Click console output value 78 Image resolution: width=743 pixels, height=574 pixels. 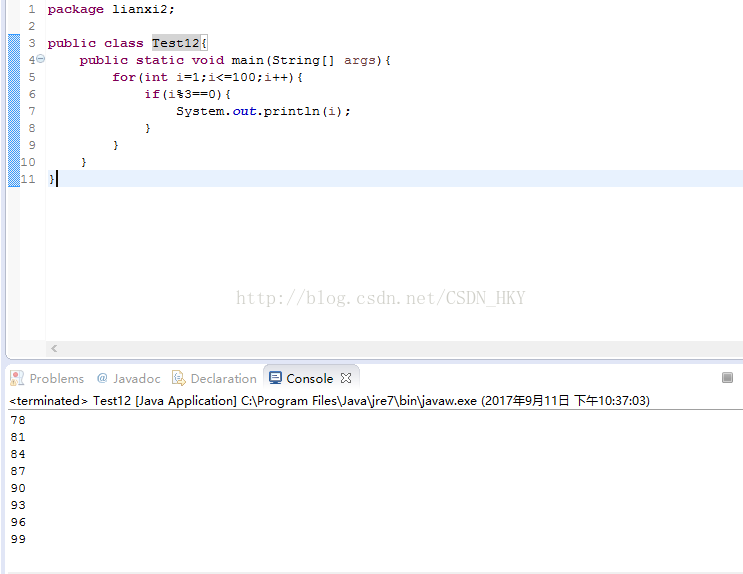pyautogui.click(x=18, y=420)
